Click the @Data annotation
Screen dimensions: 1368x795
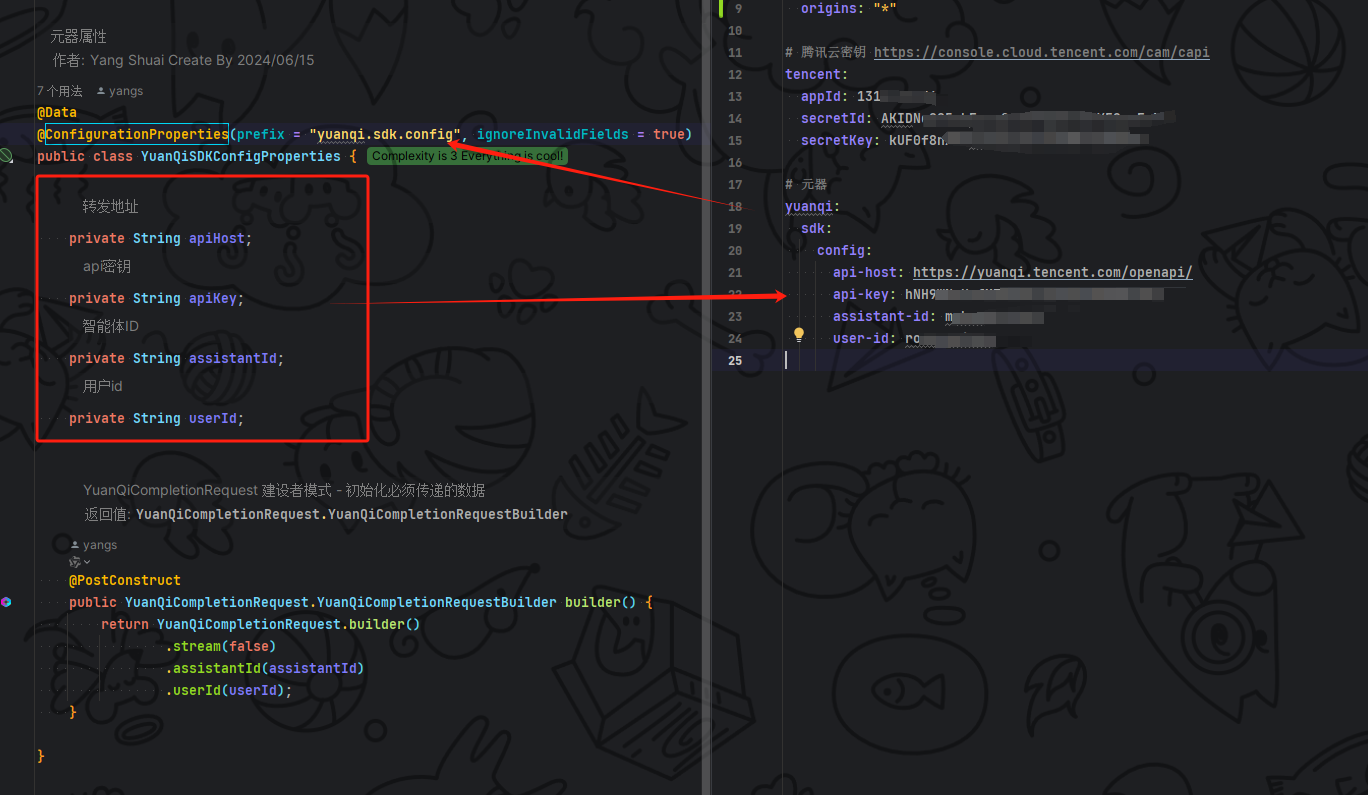[57, 112]
